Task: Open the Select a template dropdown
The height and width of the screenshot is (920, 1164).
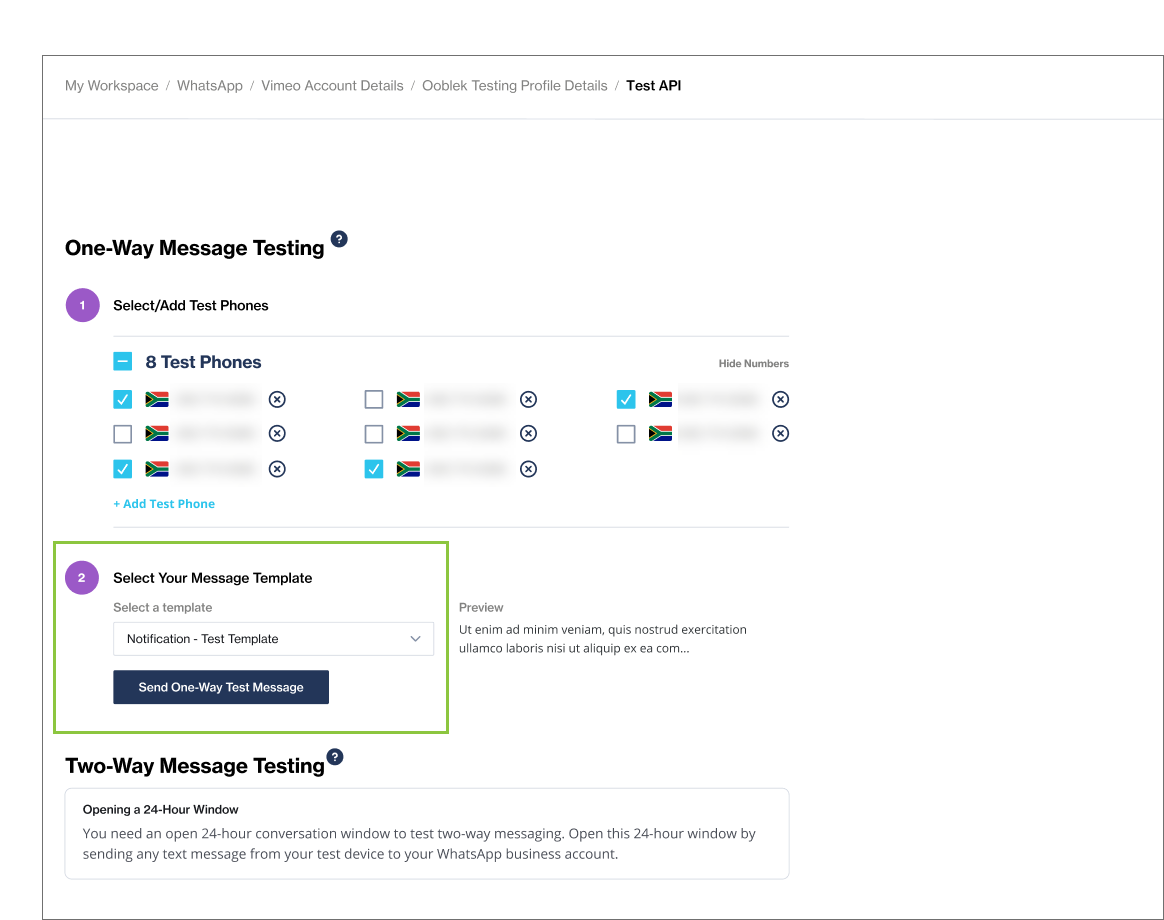Action: click(273, 639)
